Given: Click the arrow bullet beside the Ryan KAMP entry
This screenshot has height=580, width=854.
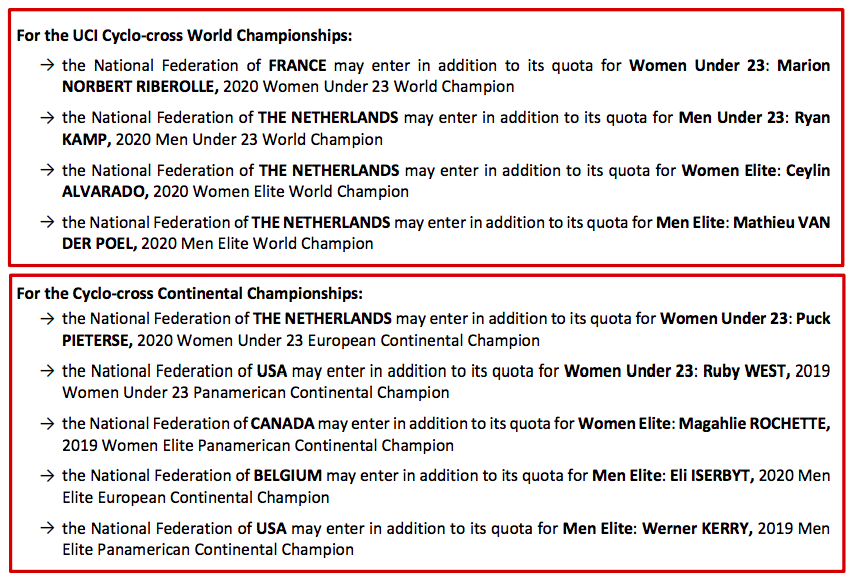Looking at the screenshot, I should (47, 118).
